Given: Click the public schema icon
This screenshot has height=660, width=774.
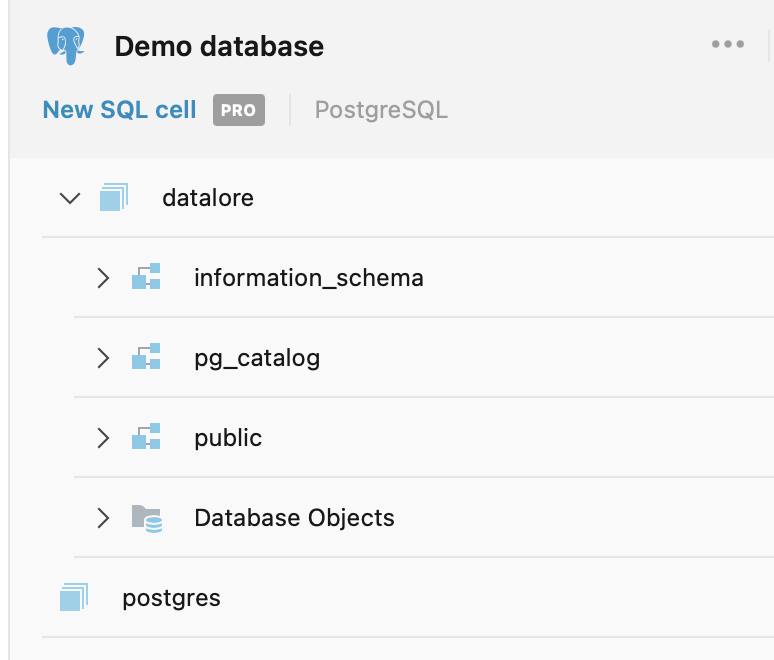Looking at the screenshot, I should coord(146,436).
